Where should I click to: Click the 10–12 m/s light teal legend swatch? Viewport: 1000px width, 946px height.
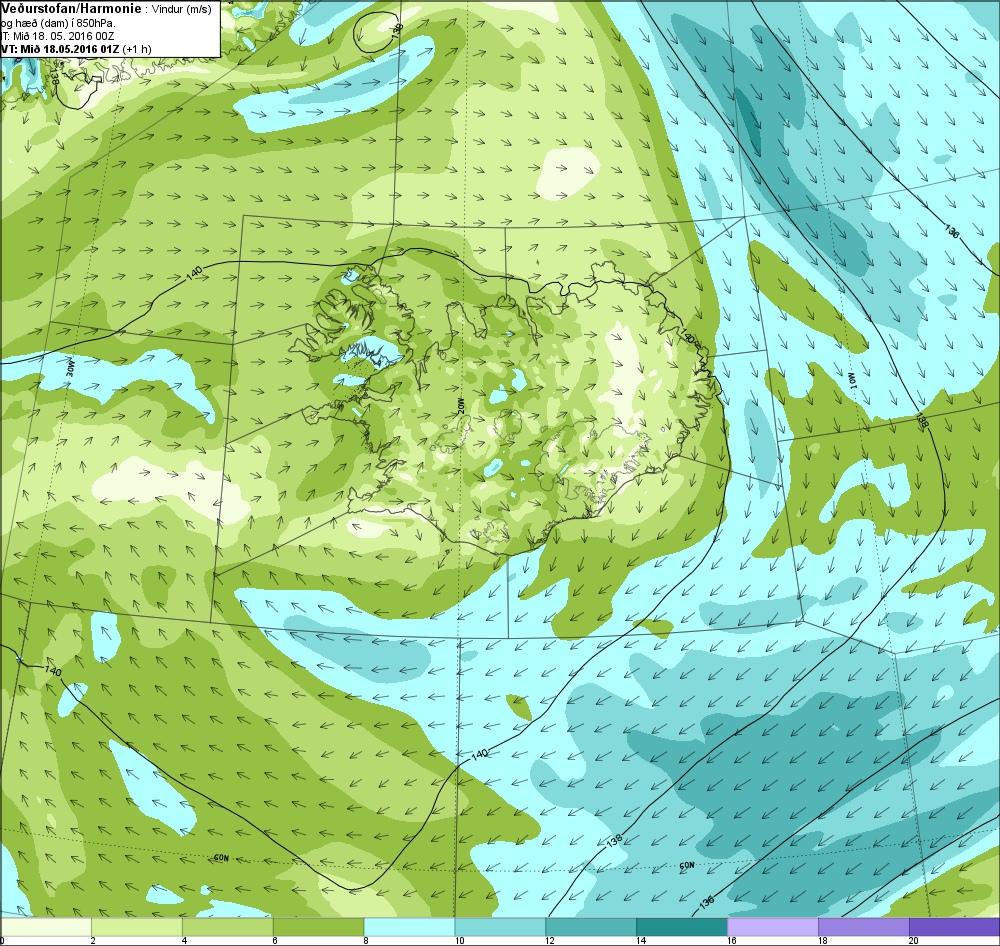(x=500, y=926)
